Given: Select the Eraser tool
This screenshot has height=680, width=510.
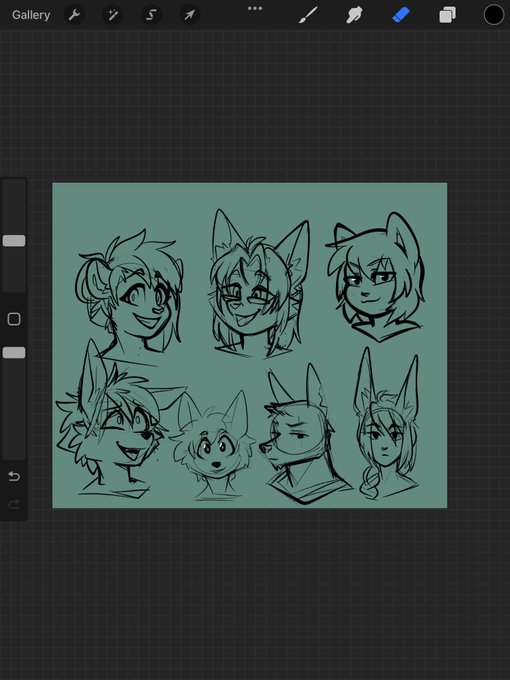Looking at the screenshot, I should (x=401, y=16).
